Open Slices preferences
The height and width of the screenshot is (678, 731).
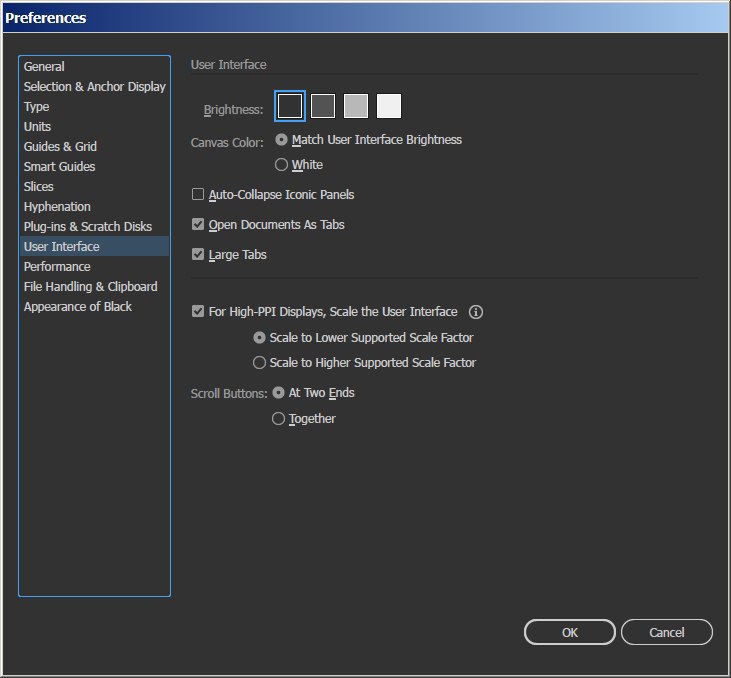(x=94, y=187)
